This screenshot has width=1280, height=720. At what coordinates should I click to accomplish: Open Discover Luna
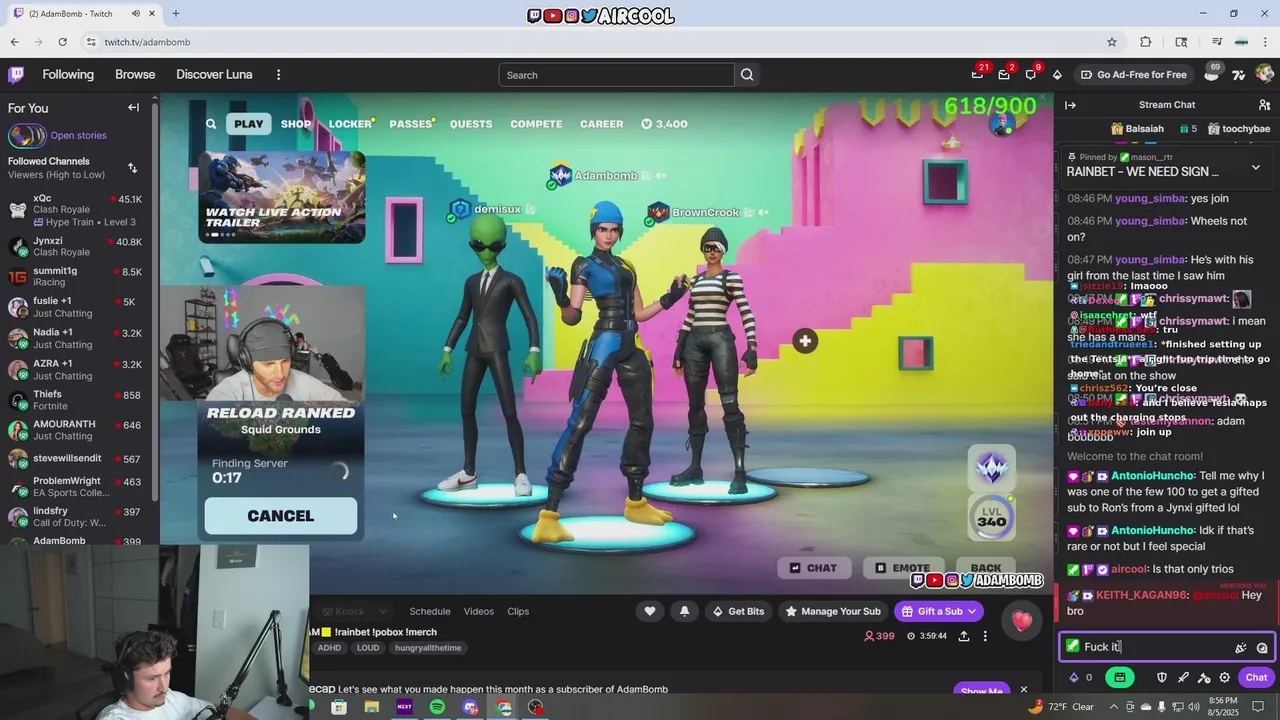click(x=214, y=75)
